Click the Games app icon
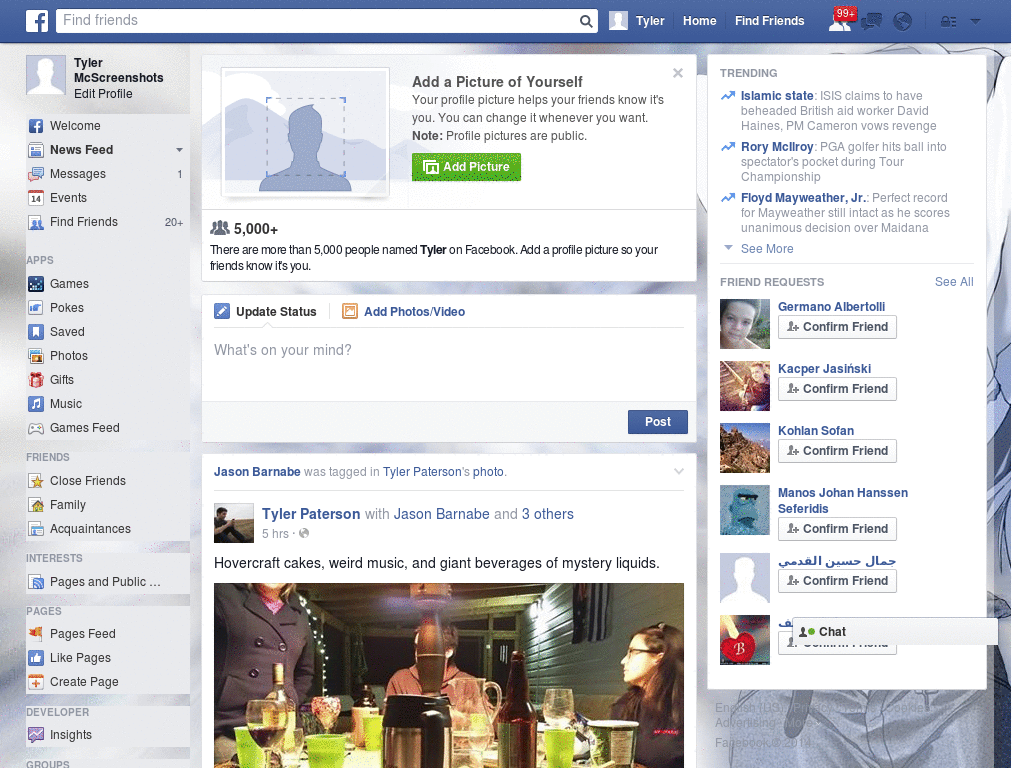This screenshot has height=768, width=1024. coord(36,284)
